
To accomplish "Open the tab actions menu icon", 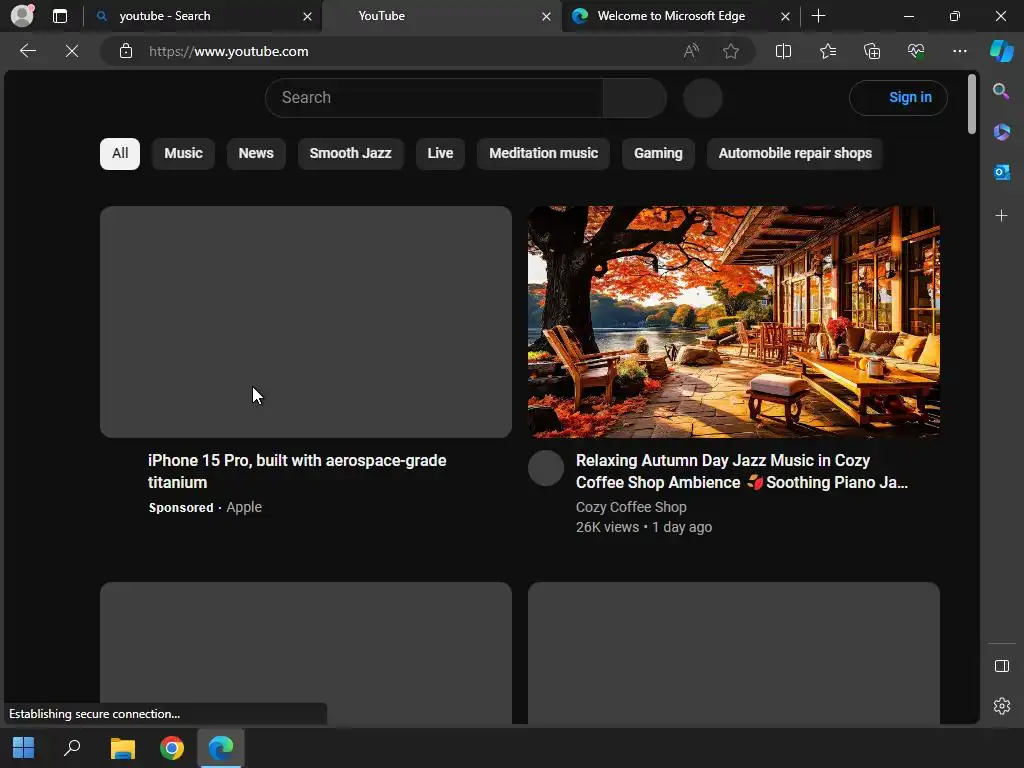I will point(60,16).
